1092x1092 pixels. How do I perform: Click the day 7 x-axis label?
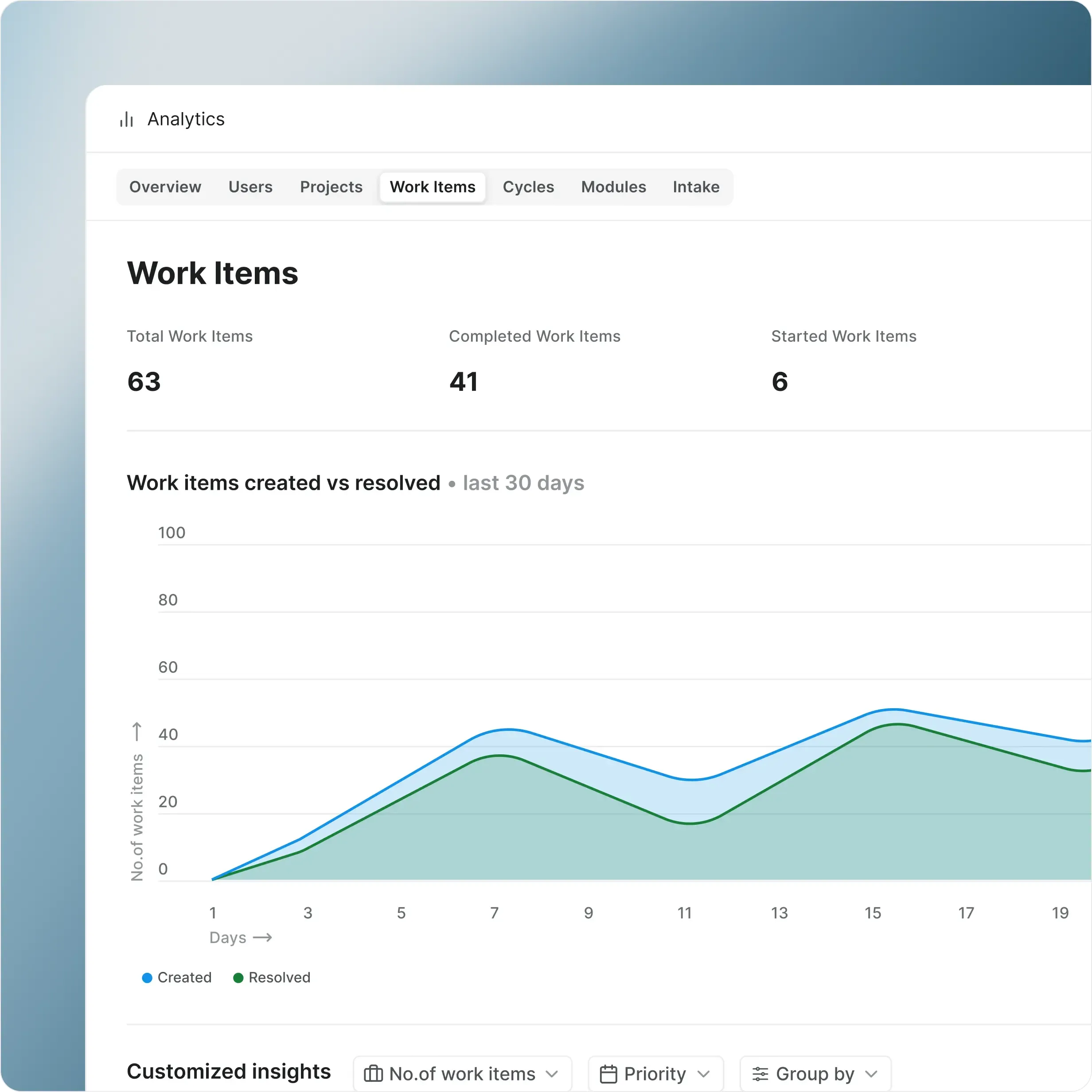click(495, 913)
